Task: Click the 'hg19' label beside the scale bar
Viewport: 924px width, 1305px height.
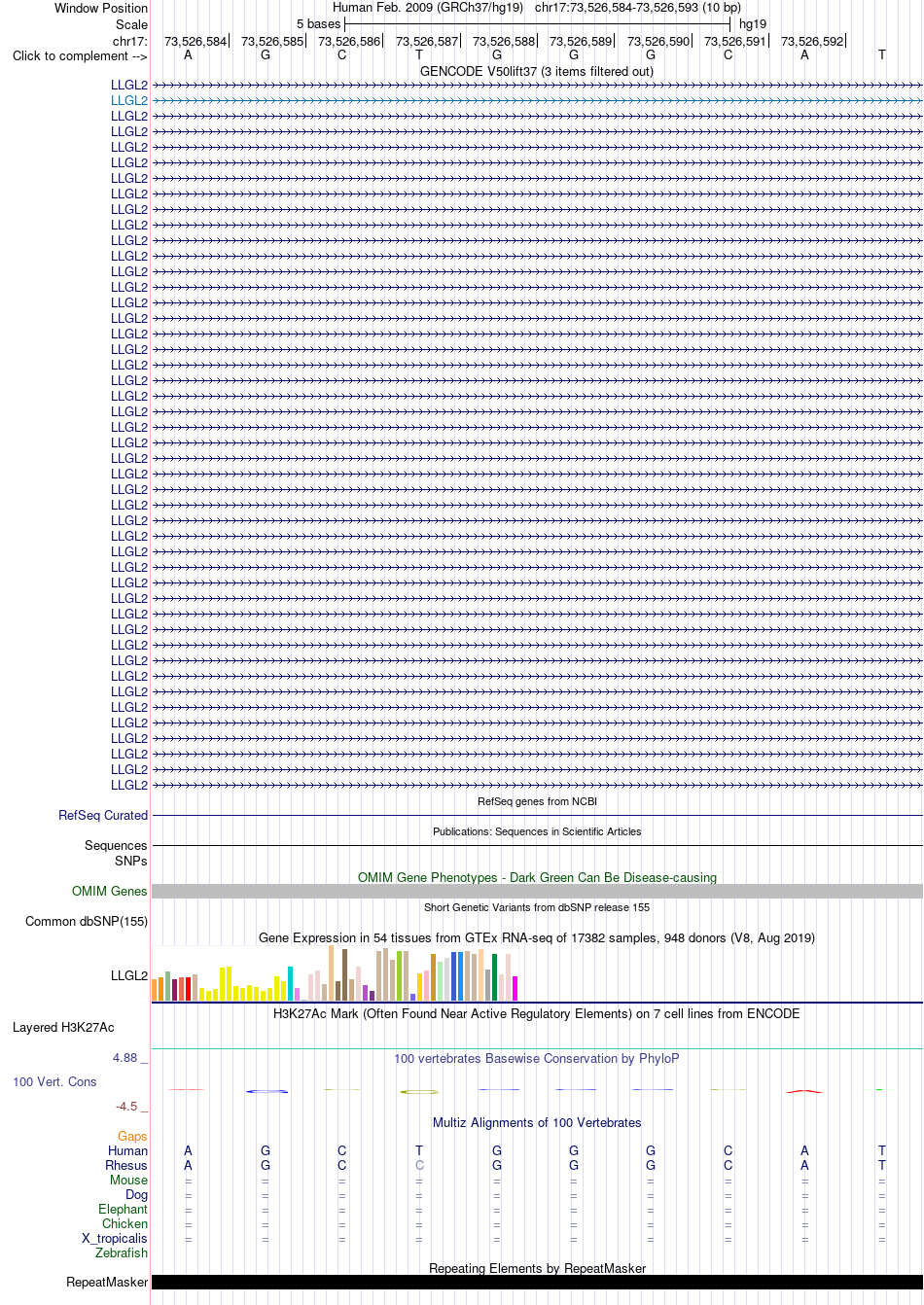Action: point(753,23)
